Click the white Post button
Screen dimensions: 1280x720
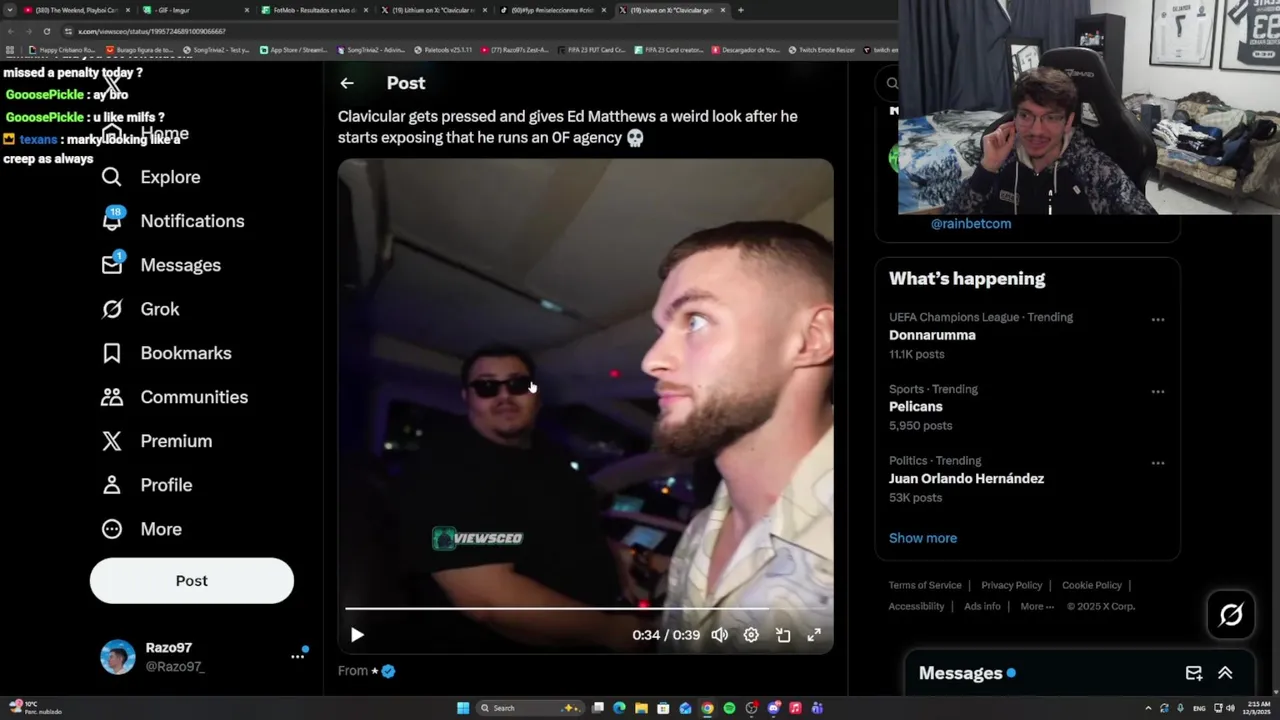192,581
